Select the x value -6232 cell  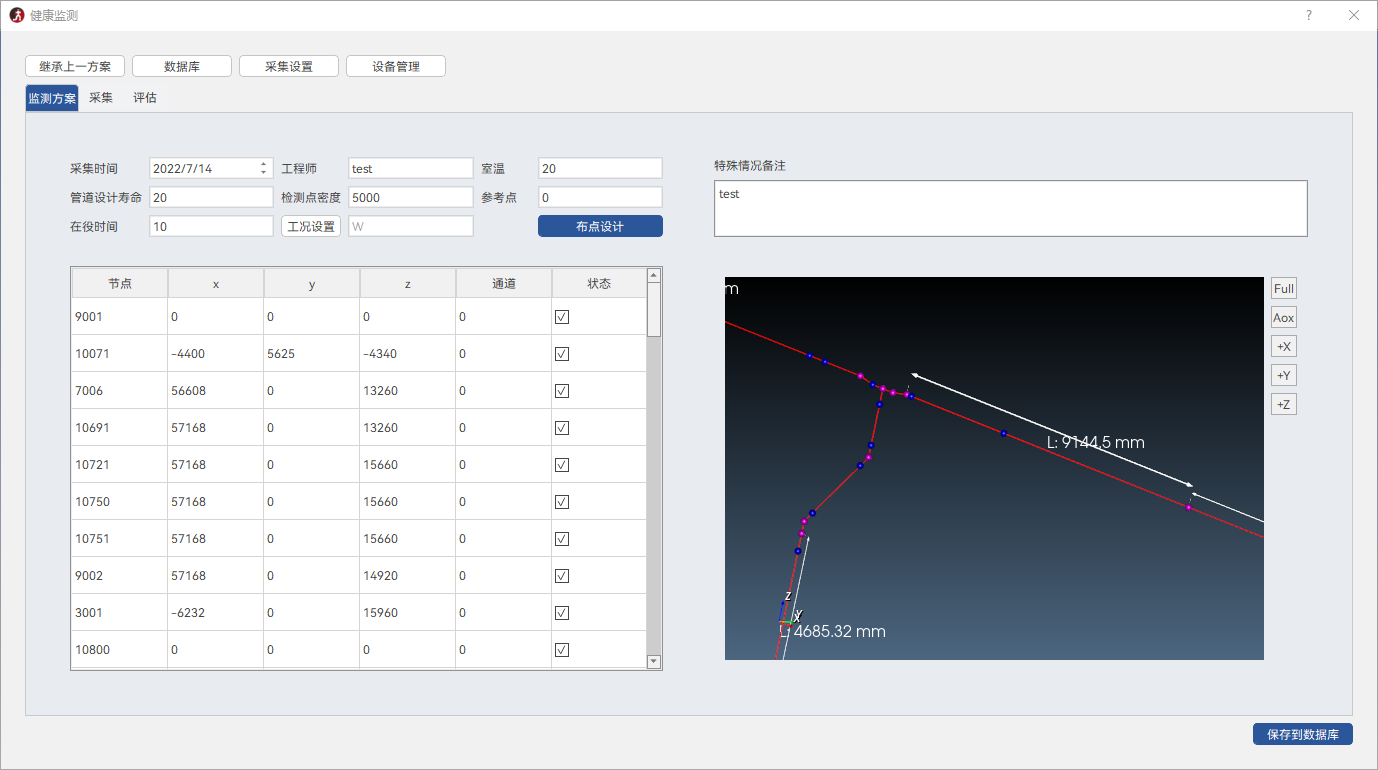[216, 612]
